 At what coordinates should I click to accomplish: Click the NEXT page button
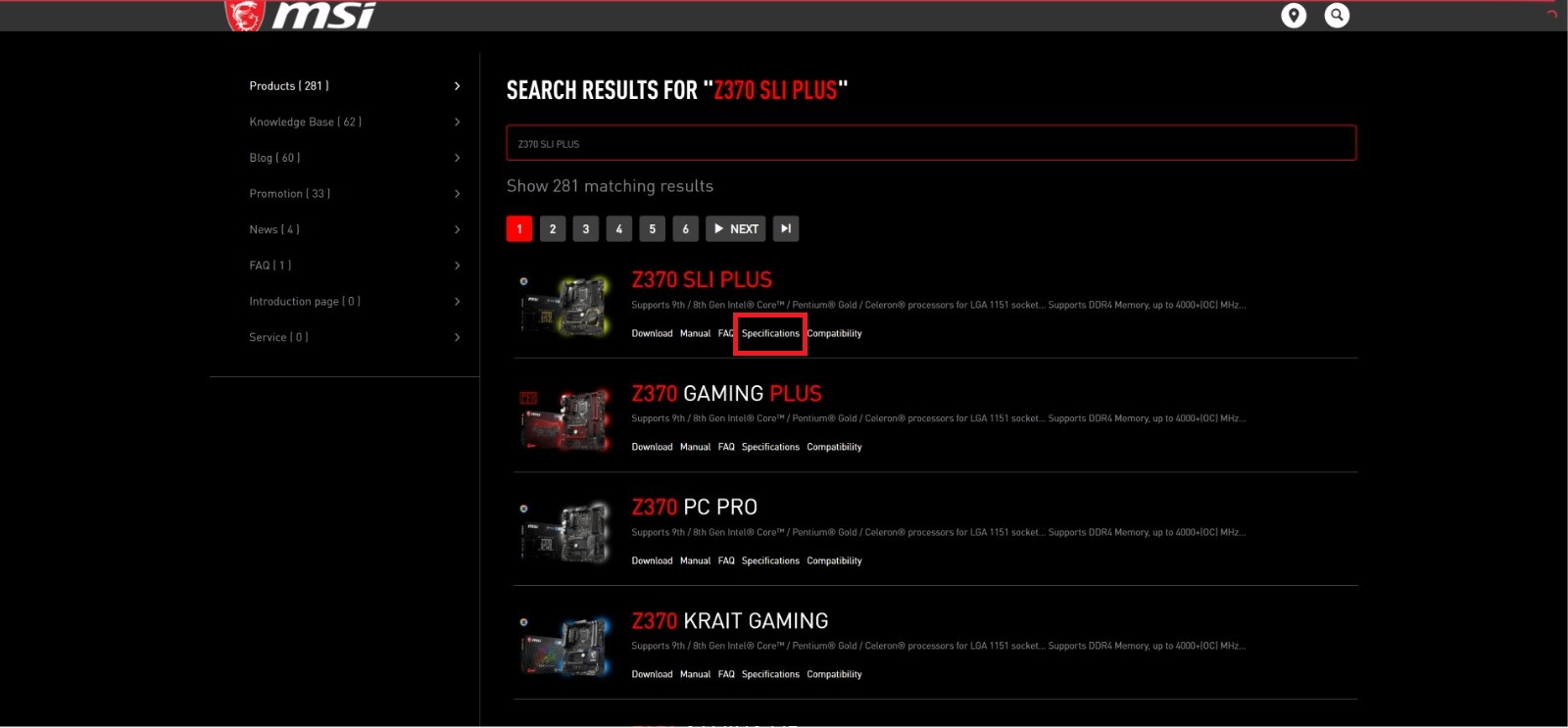(x=736, y=229)
